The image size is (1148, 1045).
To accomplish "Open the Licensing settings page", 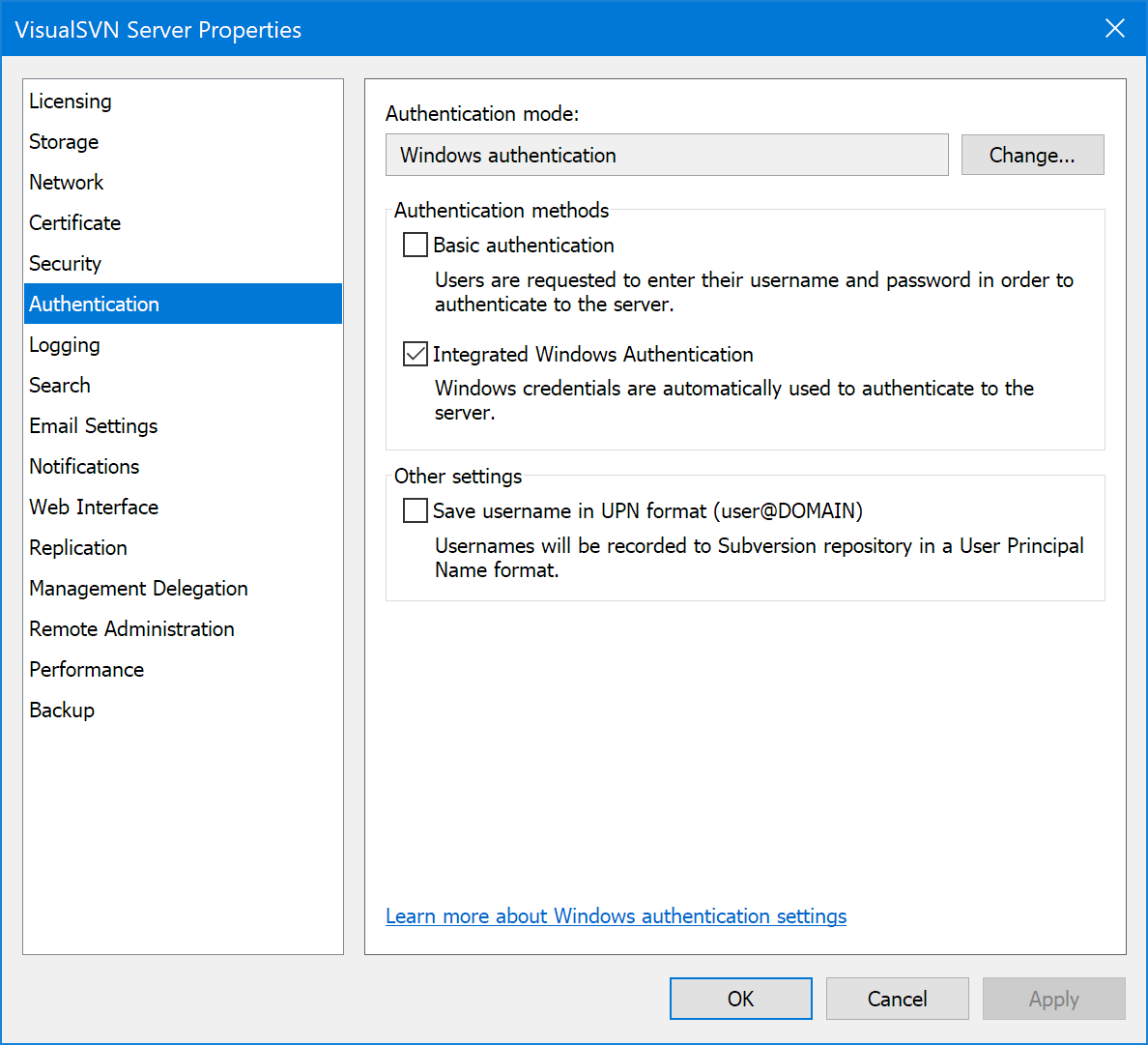I will pos(71,102).
